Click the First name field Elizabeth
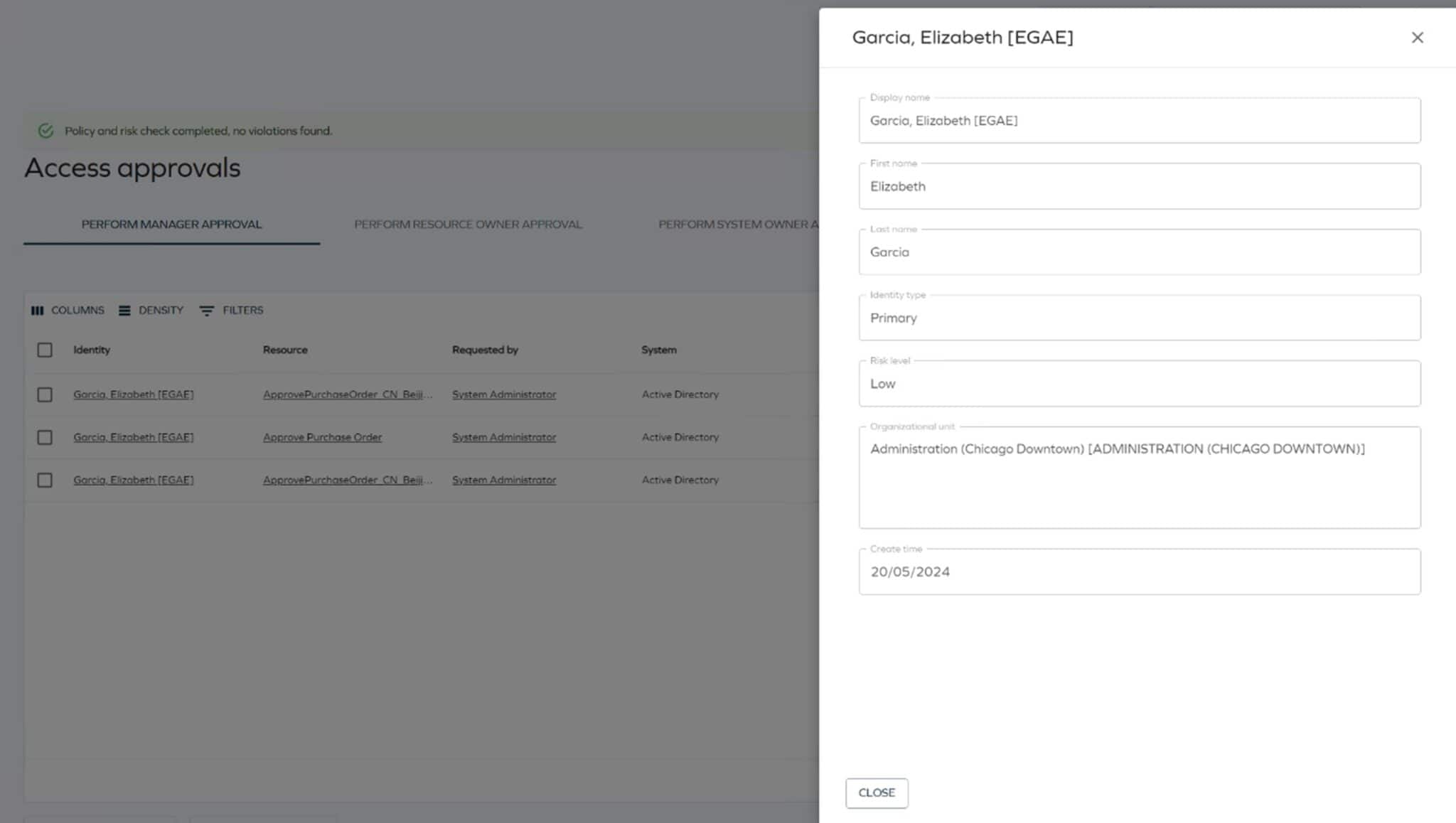Screen dimensions: 1456x823 [x=1139, y=186]
